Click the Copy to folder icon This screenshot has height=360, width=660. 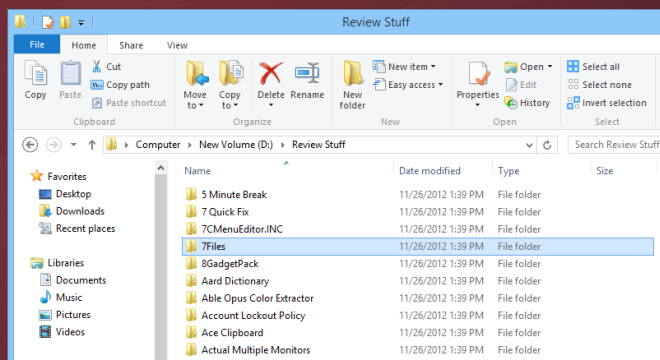click(230, 73)
